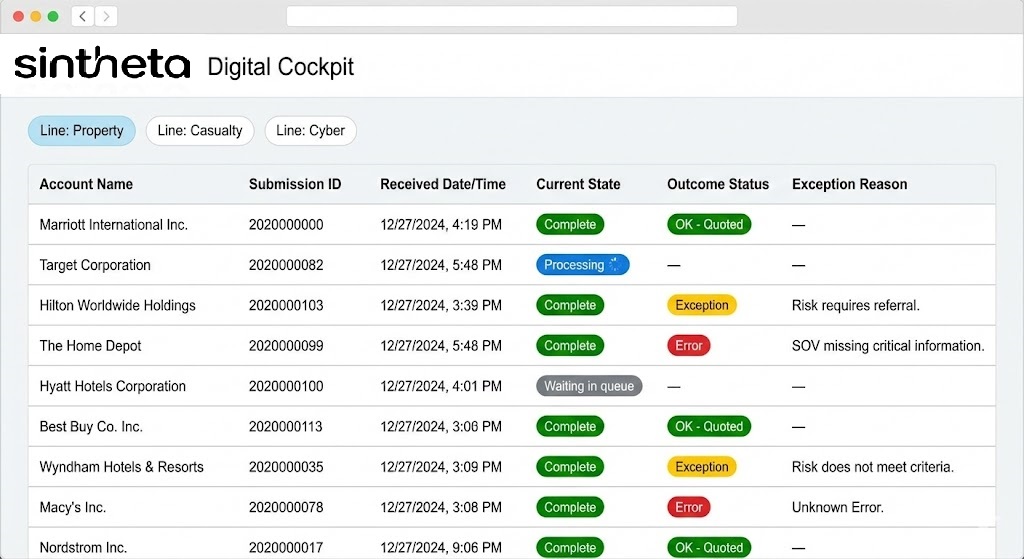
Task: Click the red Error badge for The Home Depot
Action: tap(689, 346)
